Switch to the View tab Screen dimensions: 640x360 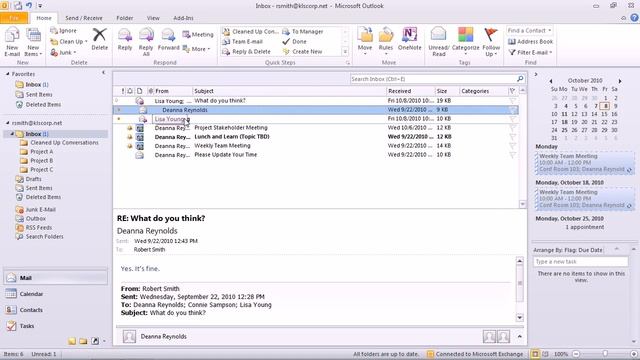(x=153, y=18)
